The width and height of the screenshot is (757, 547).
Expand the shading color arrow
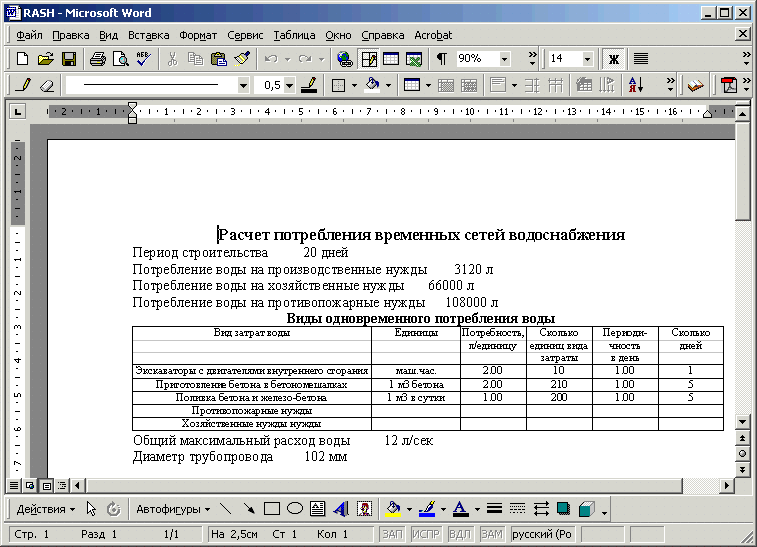(388, 86)
